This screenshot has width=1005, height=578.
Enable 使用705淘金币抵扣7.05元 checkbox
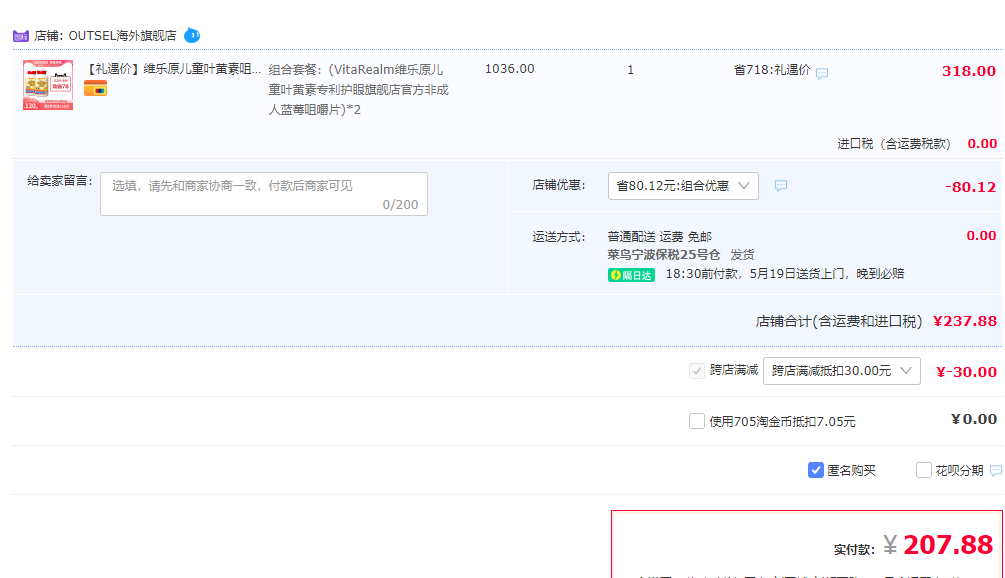coord(697,421)
